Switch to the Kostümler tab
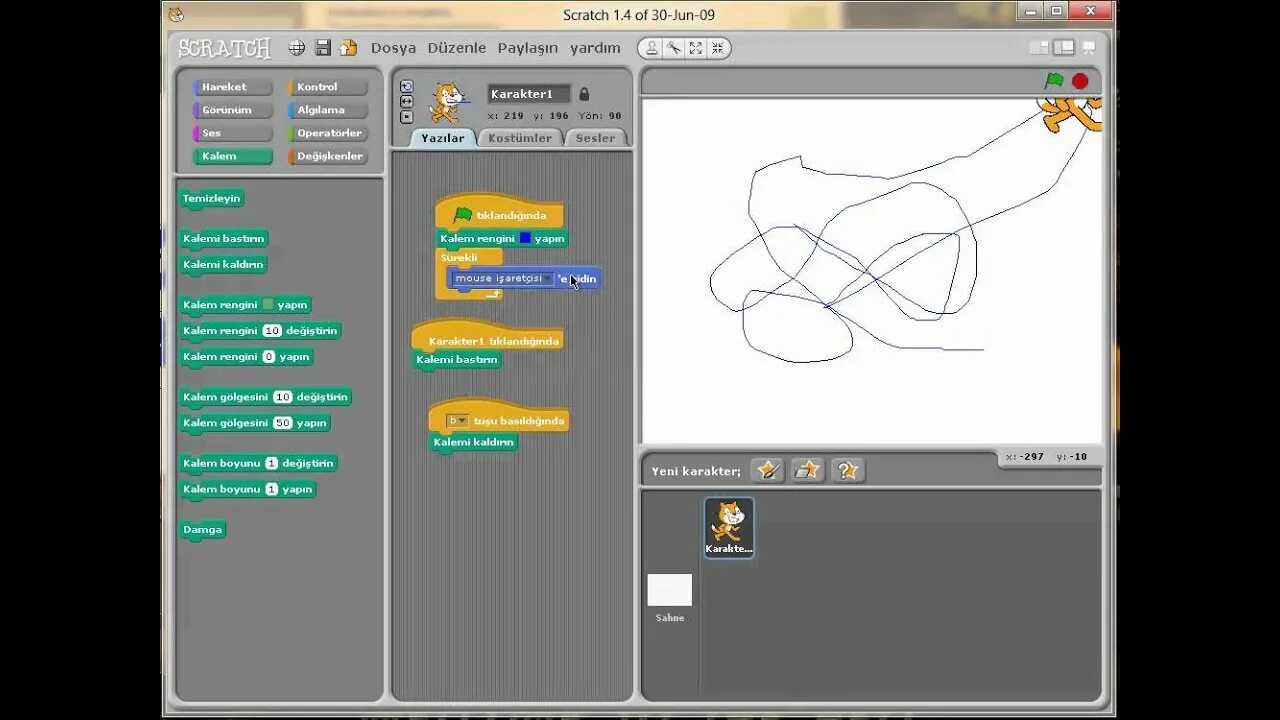Viewport: 1280px width, 720px height. coord(520,138)
